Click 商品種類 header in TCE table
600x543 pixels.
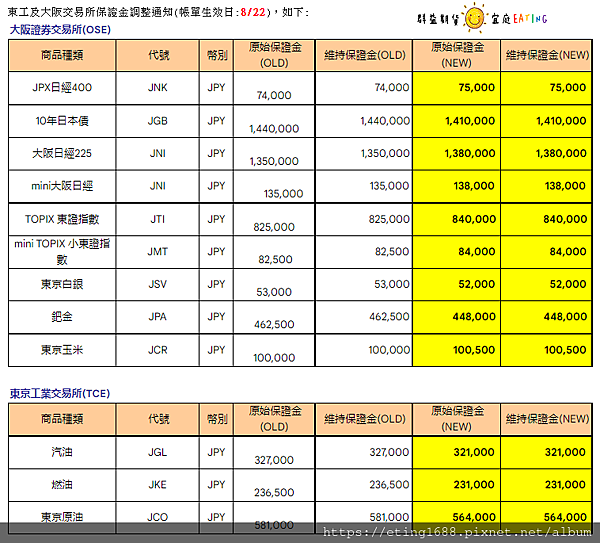pyautogui.click(x=62, y=419)
